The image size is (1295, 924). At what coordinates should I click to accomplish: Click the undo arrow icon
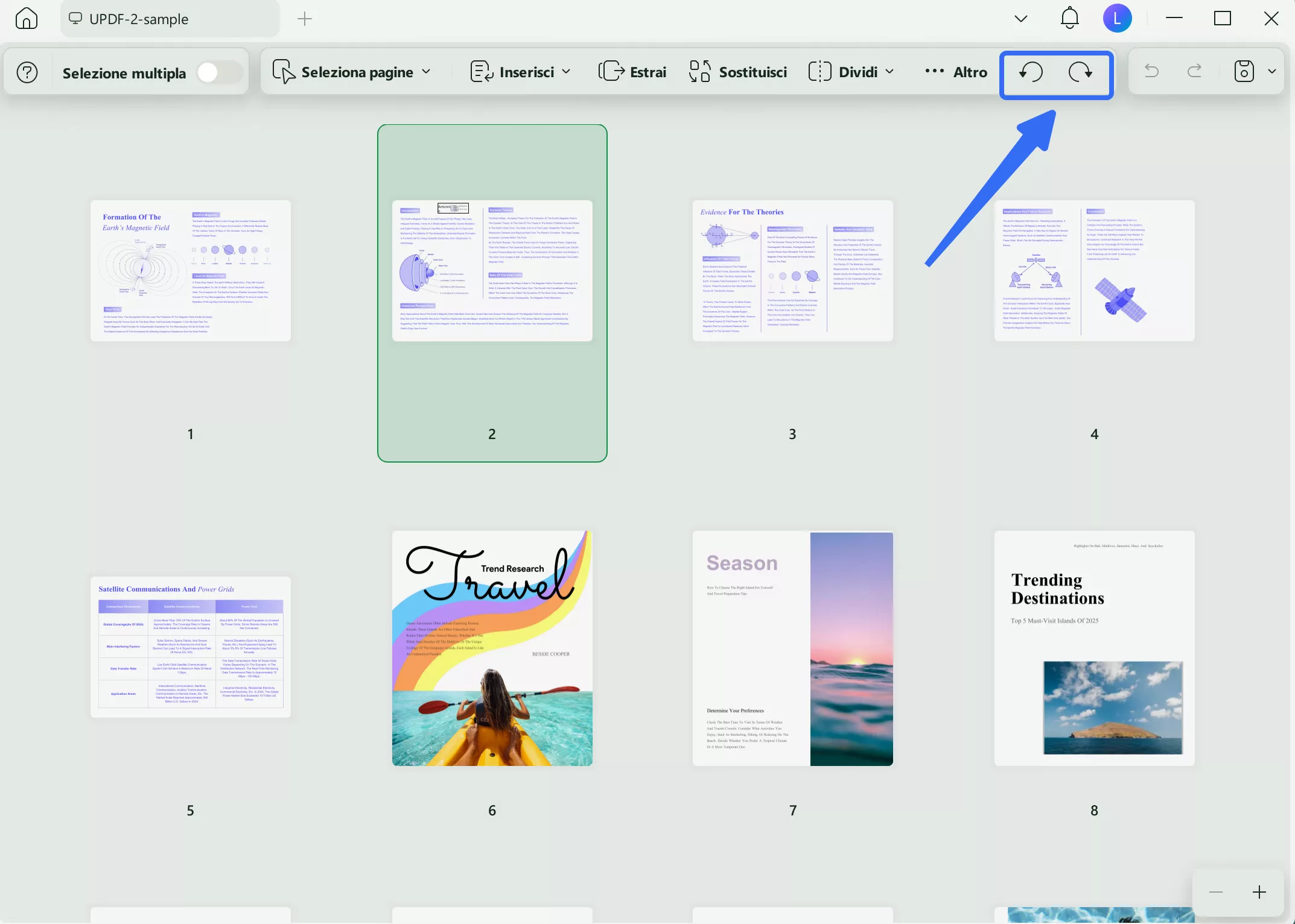coord(1151,71)
